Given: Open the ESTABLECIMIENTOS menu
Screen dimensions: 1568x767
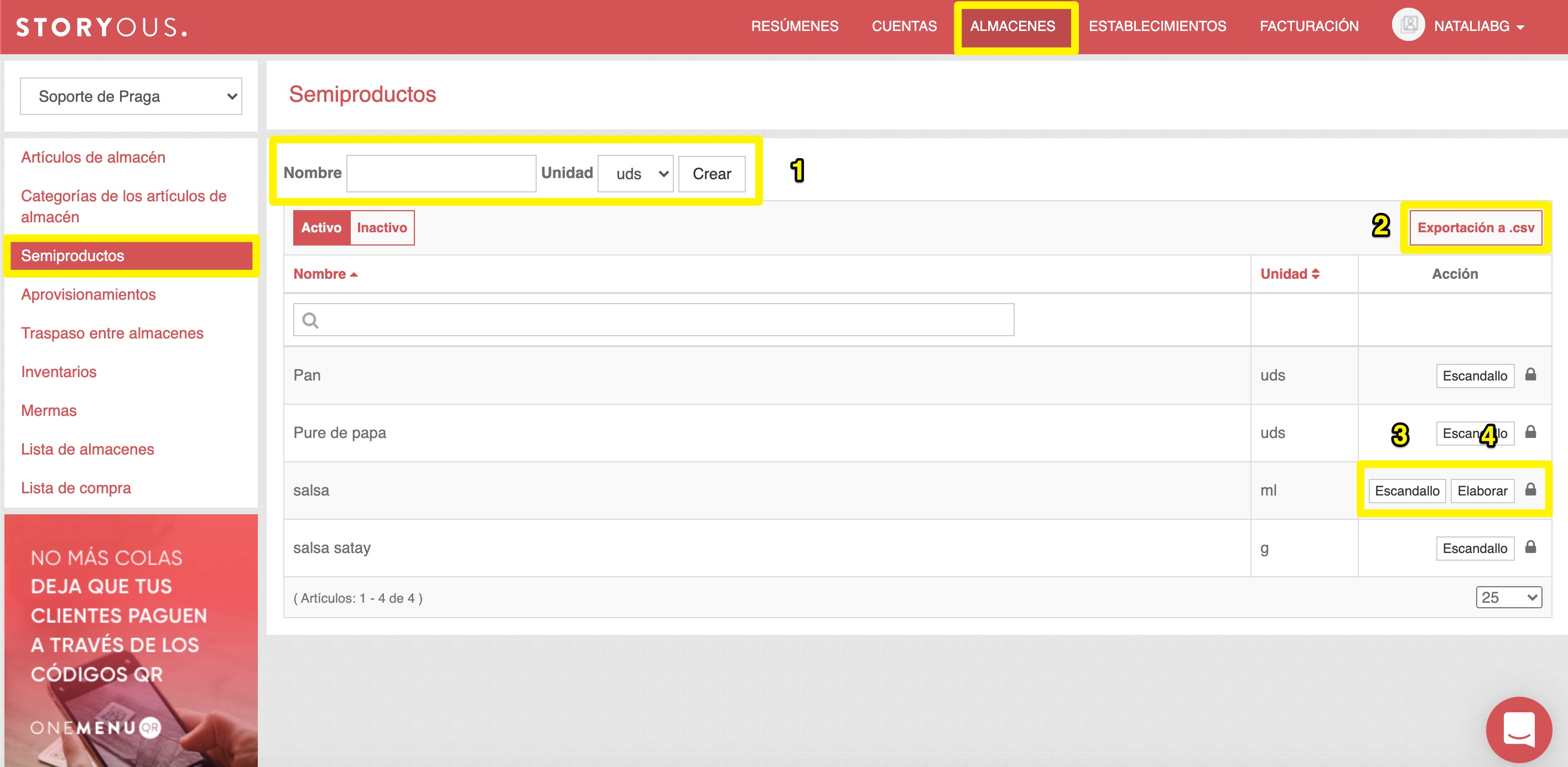Looking at the screenshot, I should [x=1157, y=27].
